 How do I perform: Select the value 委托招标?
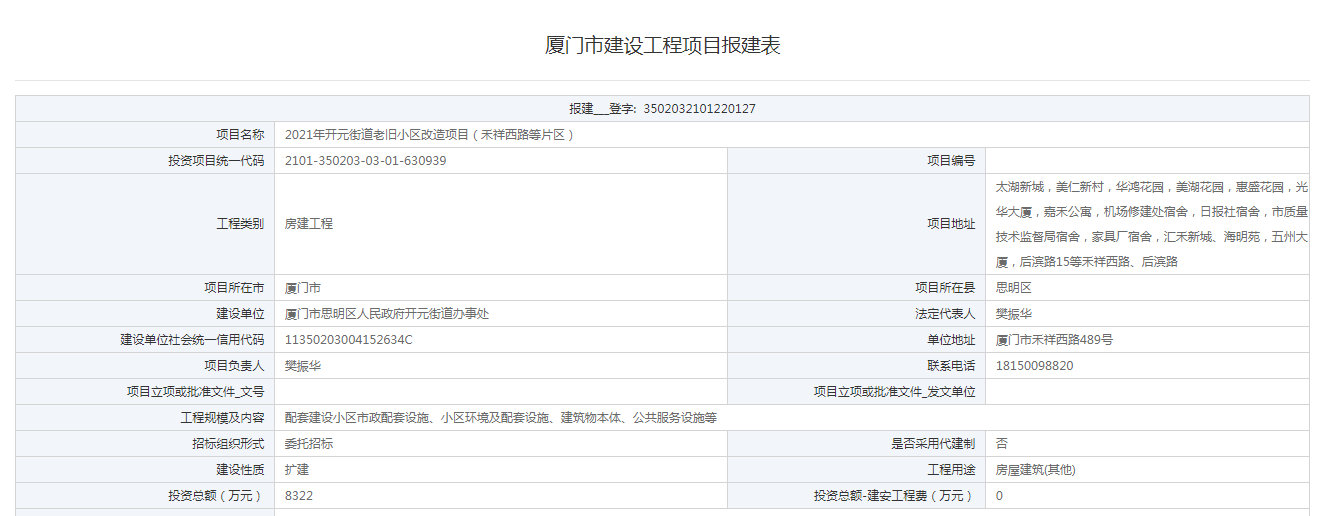click(309, 443)
